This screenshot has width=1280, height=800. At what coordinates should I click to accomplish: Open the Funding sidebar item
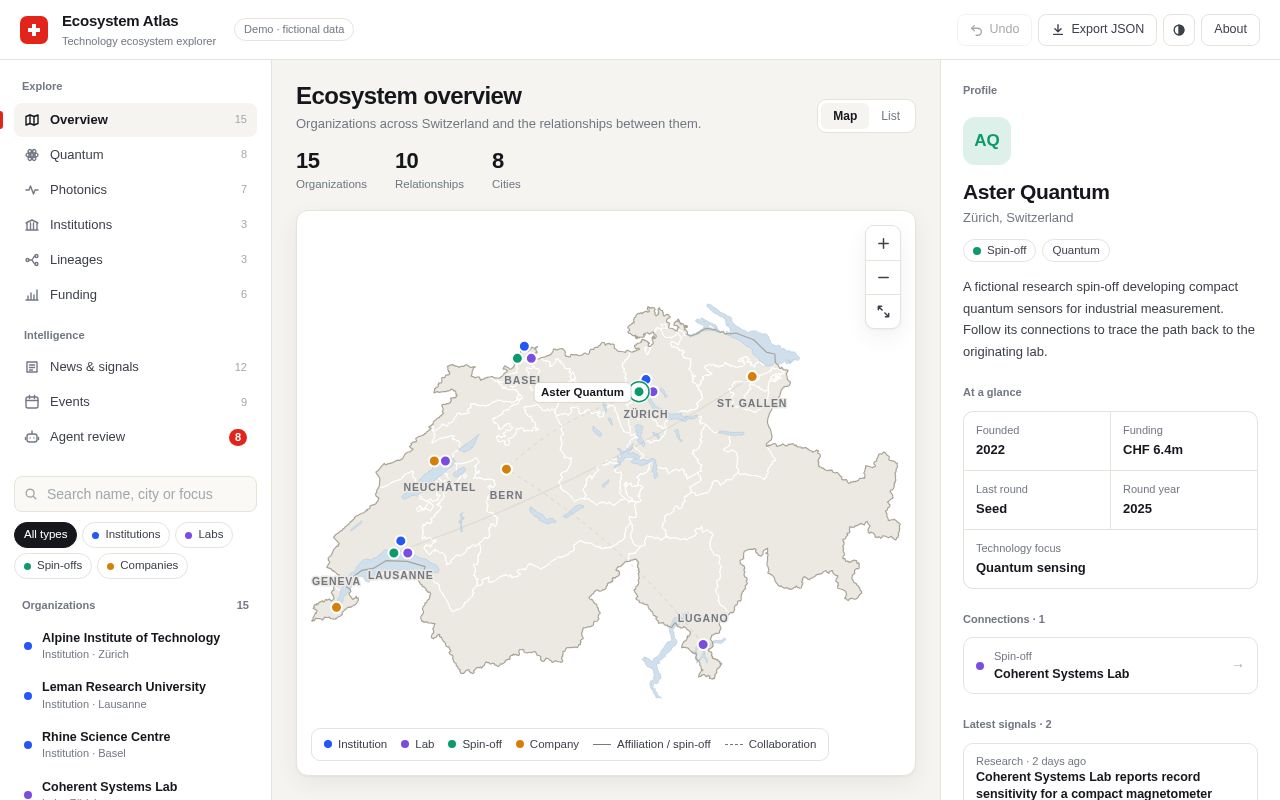point(135,295)
